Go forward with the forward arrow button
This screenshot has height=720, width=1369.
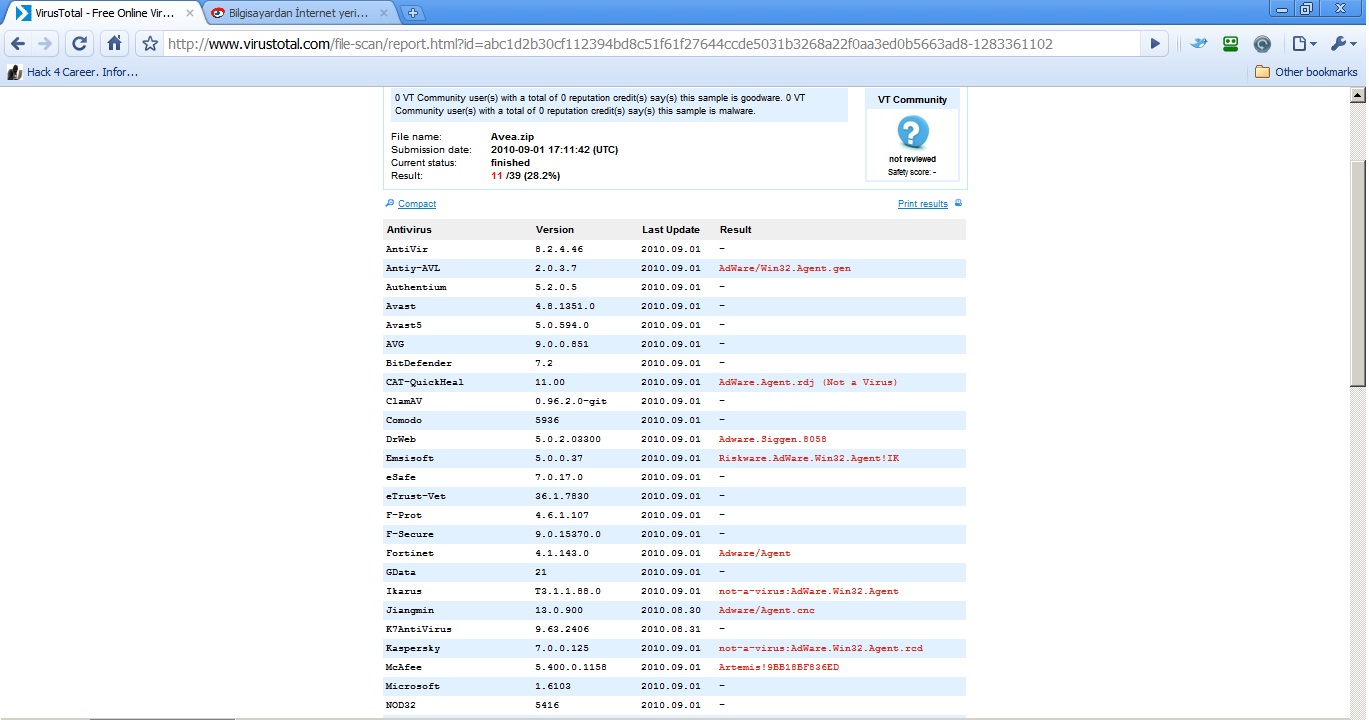(x=45, y=44)
